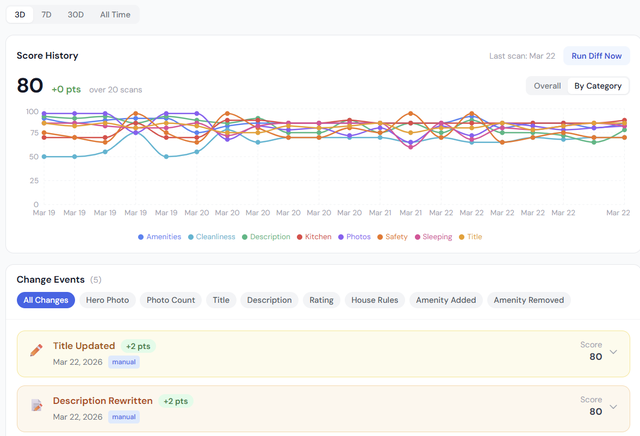Filter change events by House Rules

click(375, 300)
